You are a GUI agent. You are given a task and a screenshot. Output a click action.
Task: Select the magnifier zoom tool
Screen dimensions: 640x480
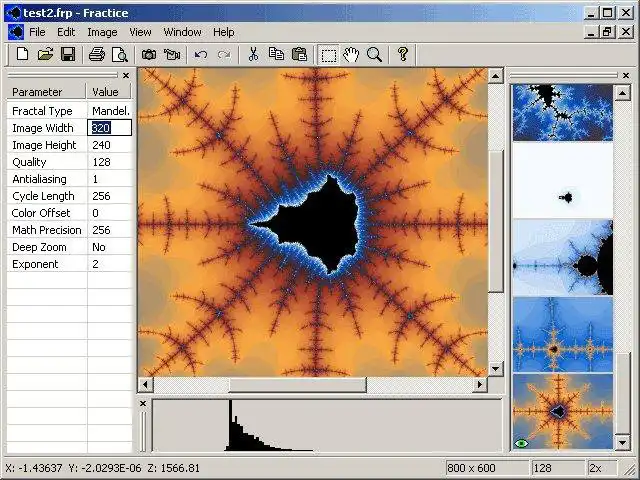[374, 54]
